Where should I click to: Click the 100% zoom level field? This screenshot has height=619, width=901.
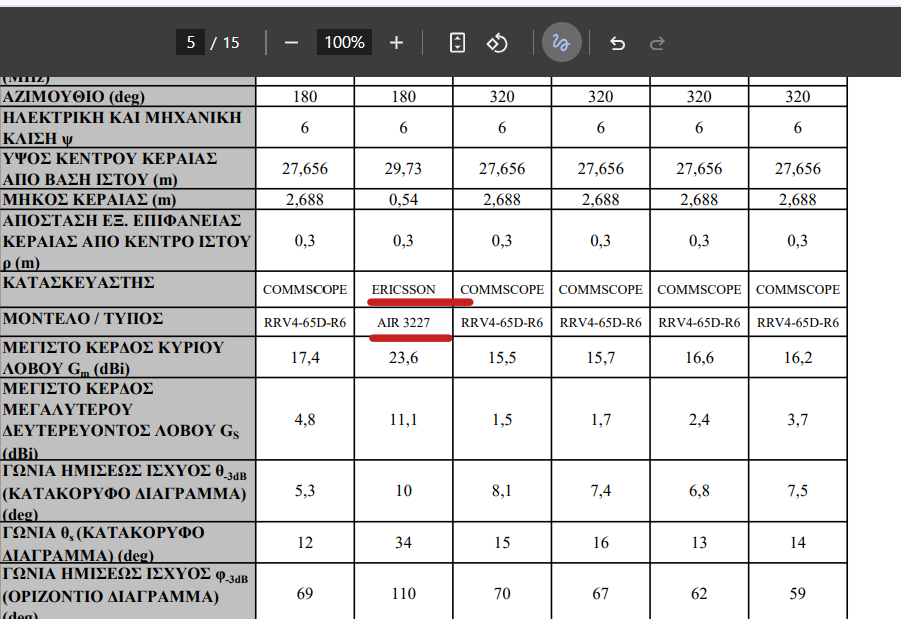(x=344, y=43)
